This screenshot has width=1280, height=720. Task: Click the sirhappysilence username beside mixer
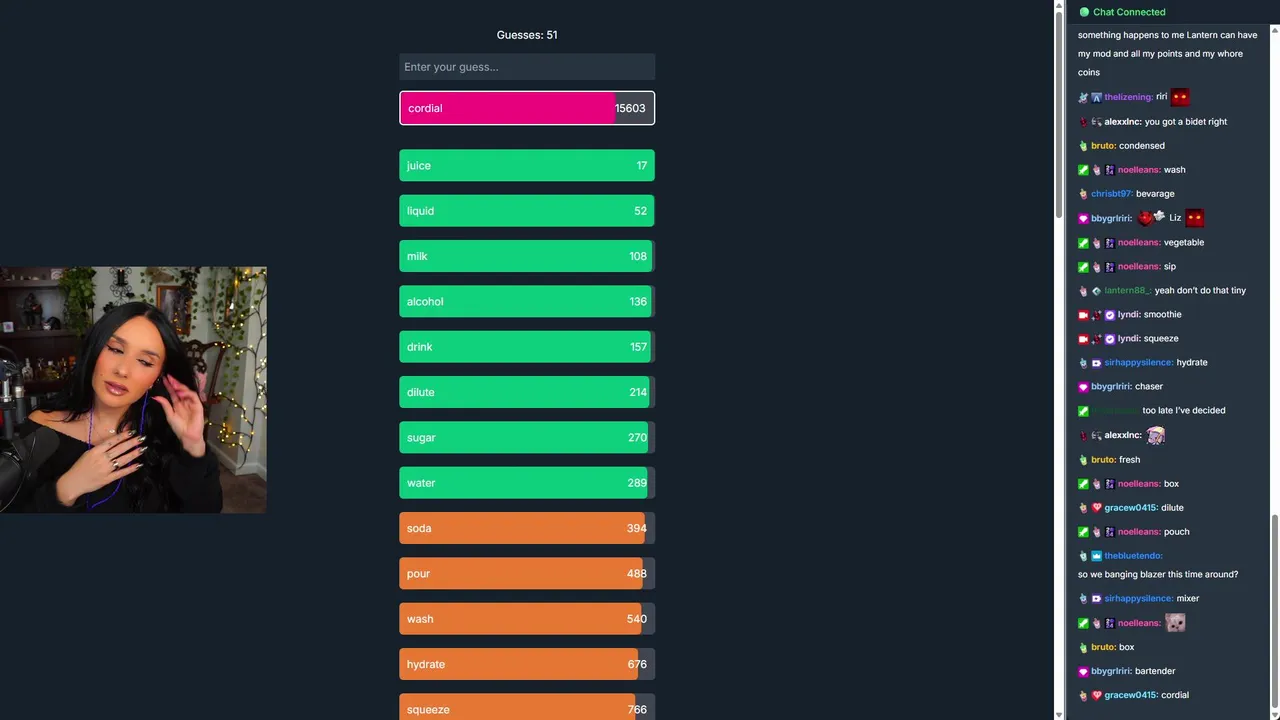1138,598
